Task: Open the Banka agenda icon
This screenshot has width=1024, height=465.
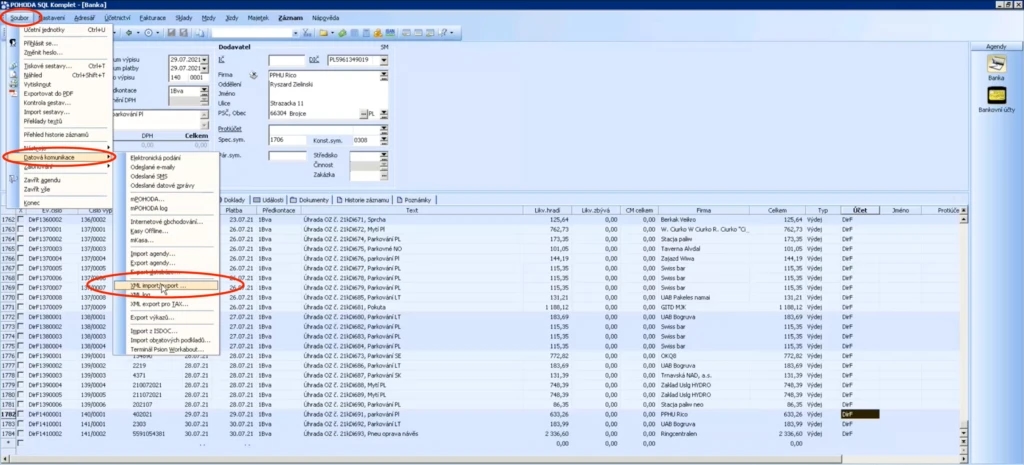Action: click(996, 64)
